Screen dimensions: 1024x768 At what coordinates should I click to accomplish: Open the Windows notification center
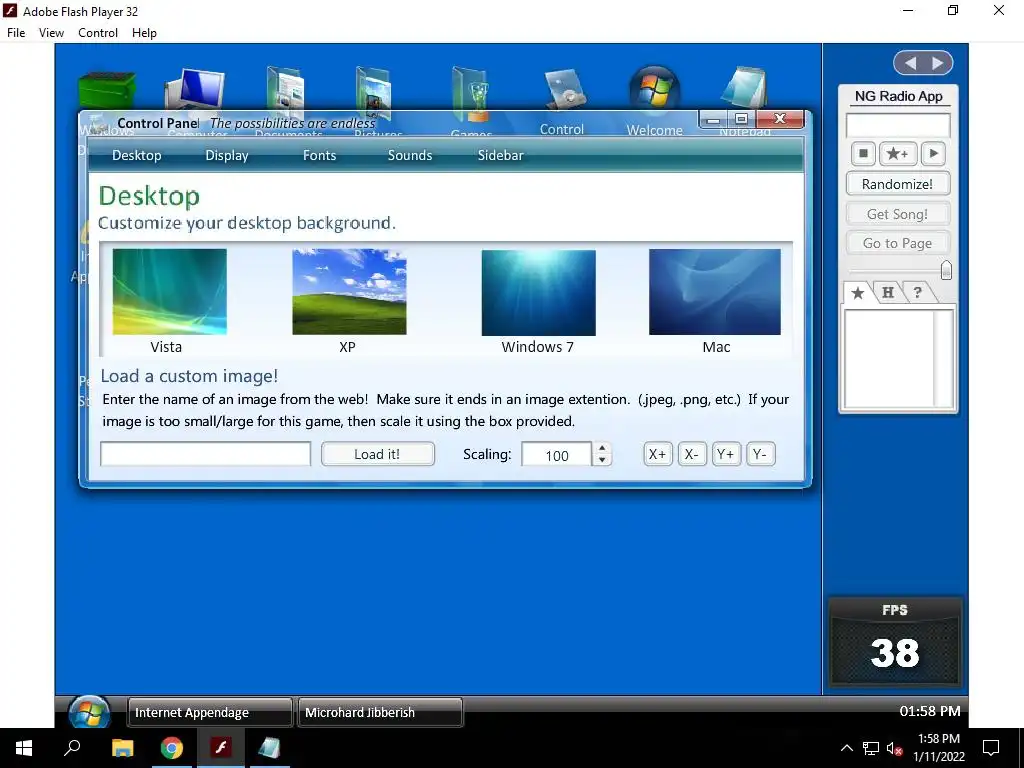991,748
